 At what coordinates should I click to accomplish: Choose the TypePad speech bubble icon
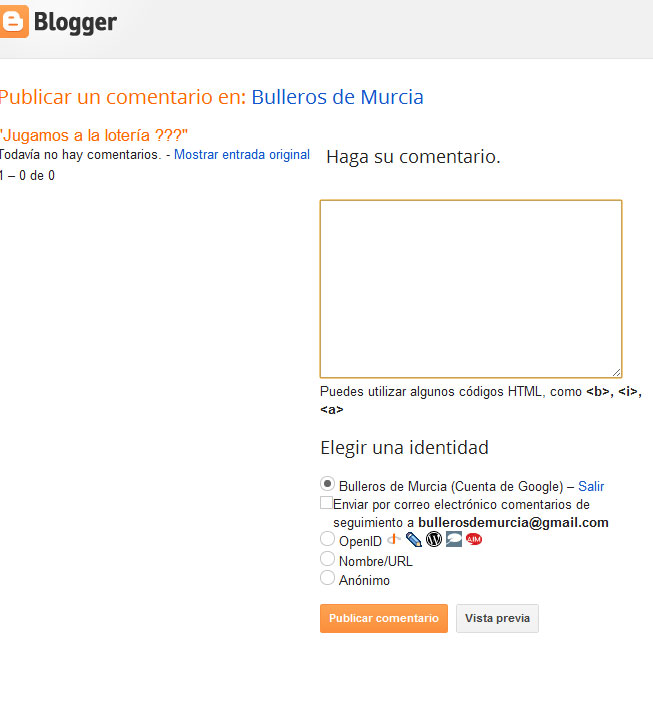click(x=453, y=539)
